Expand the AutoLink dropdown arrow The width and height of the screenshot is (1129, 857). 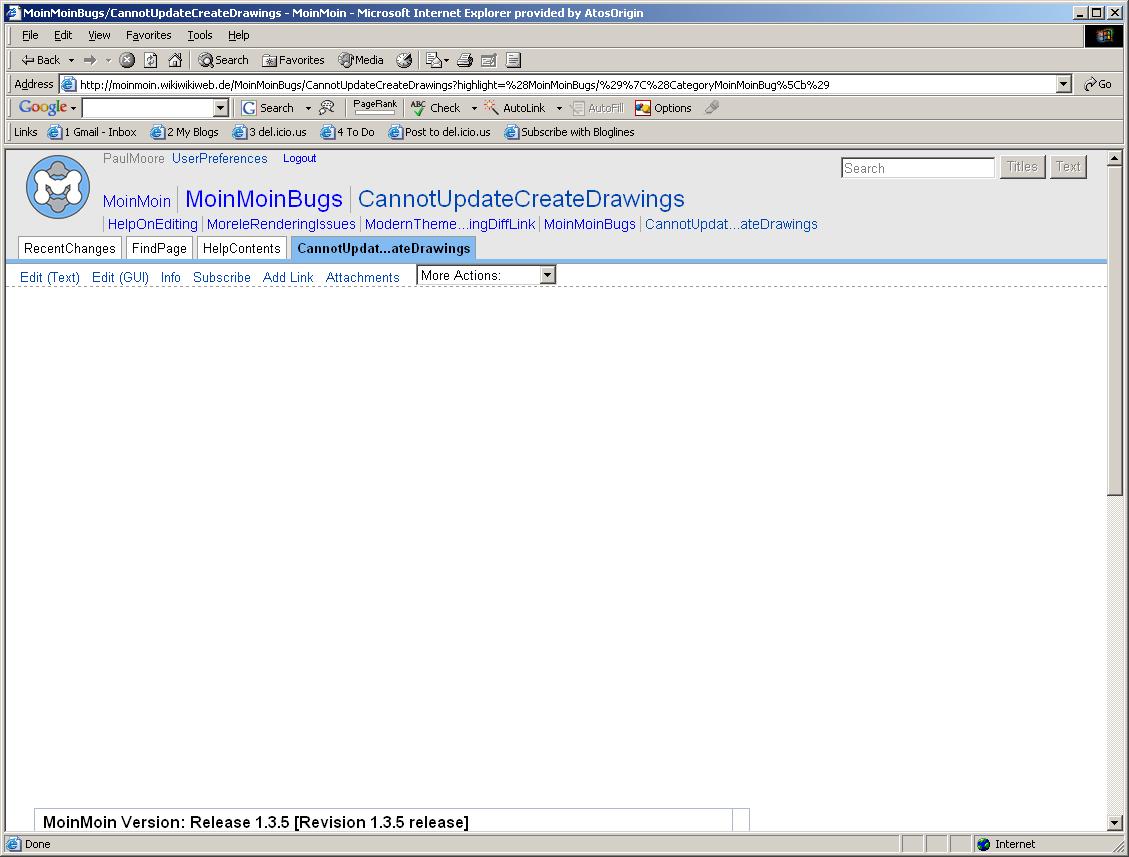(559, 108)
